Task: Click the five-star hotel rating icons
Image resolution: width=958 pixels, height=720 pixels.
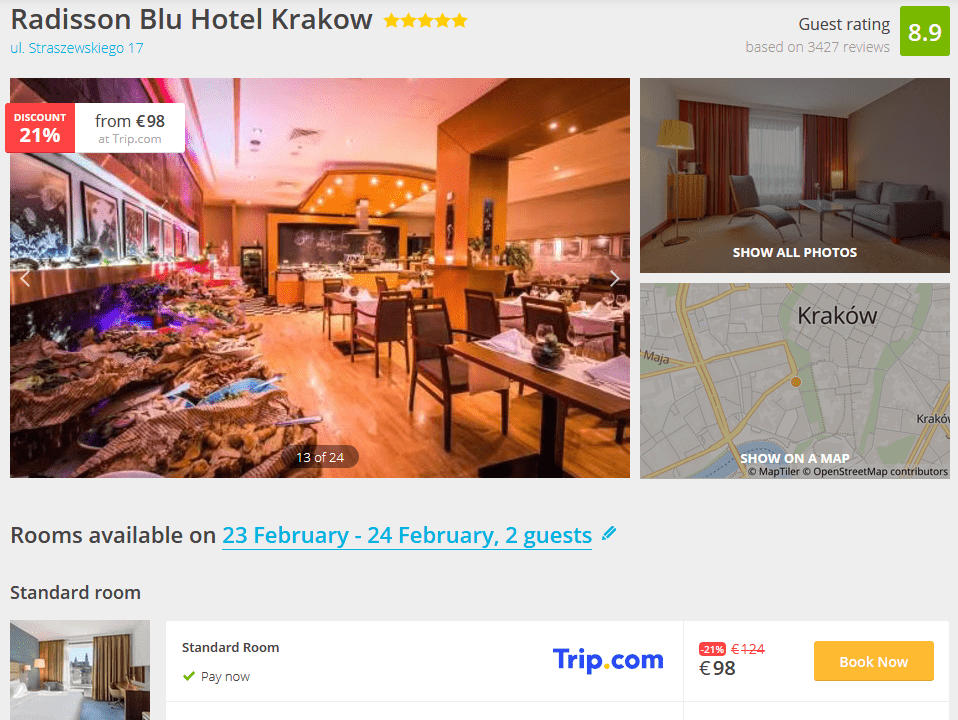Action: click(x=425, y=21)
